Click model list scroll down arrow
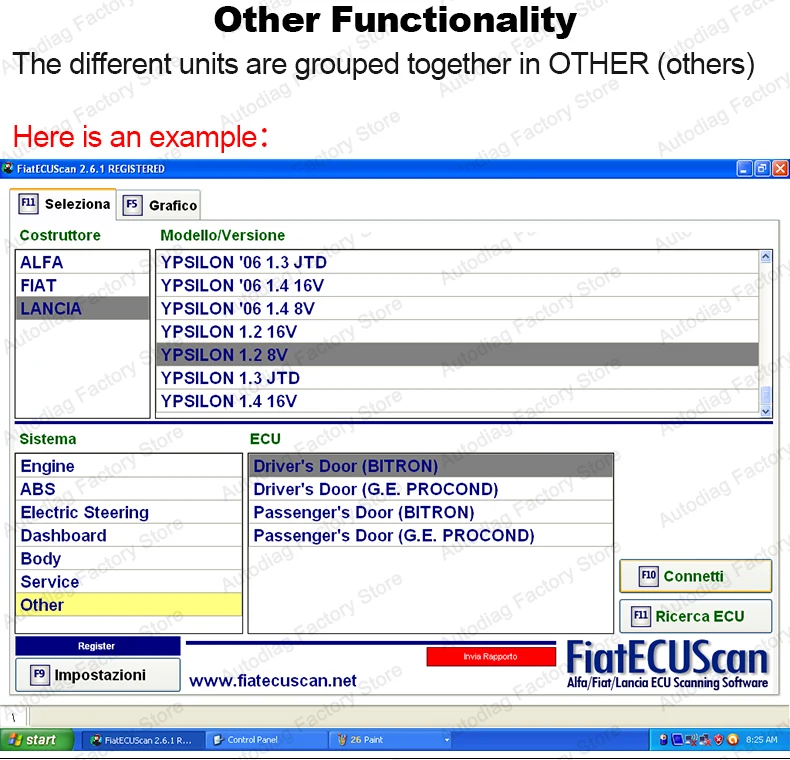Viewport: 790px width, 760px height. click(x=765, y=411)
